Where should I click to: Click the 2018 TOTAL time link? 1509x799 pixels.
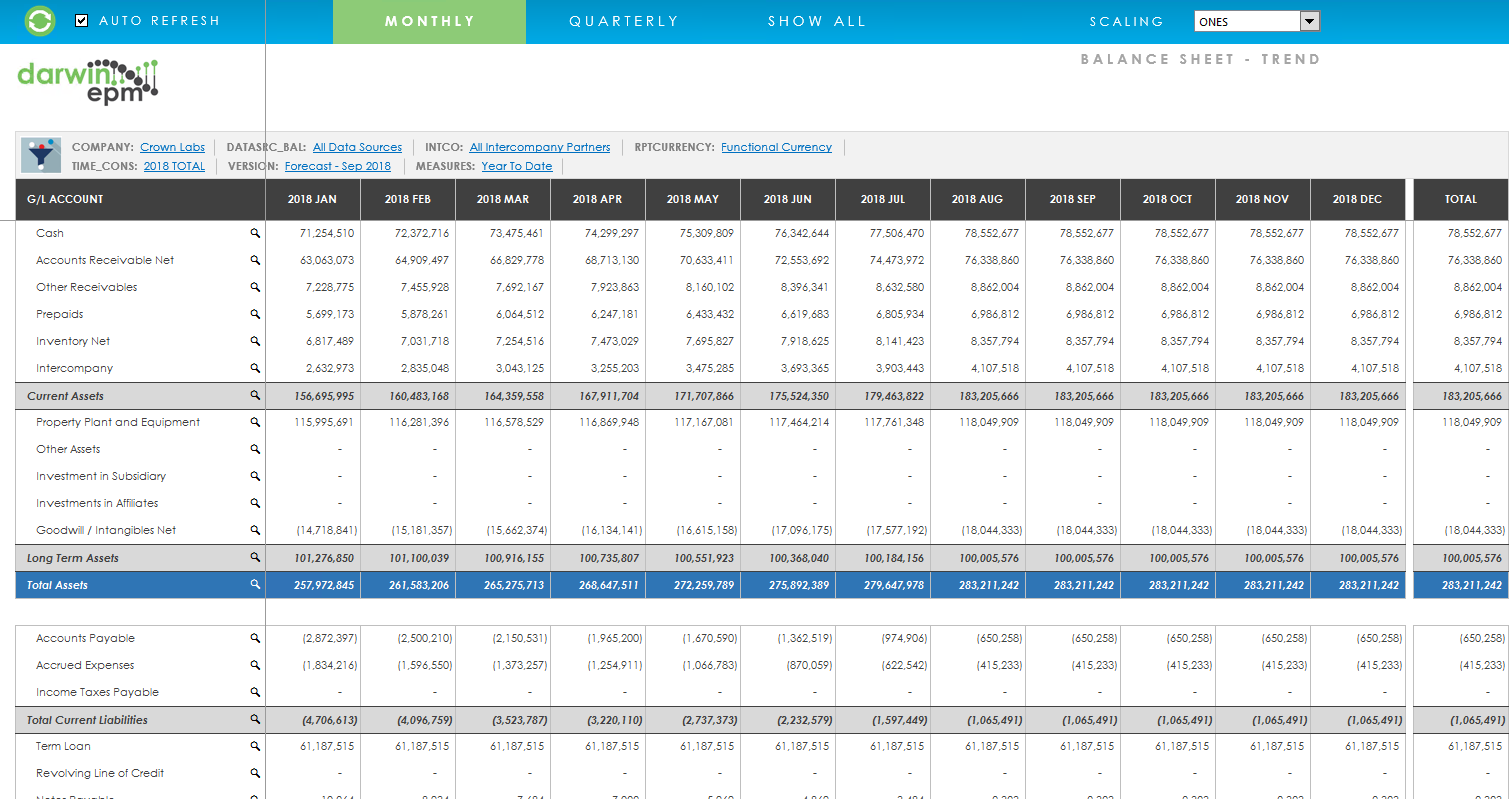pyautogui.click(x=174, y=166)
